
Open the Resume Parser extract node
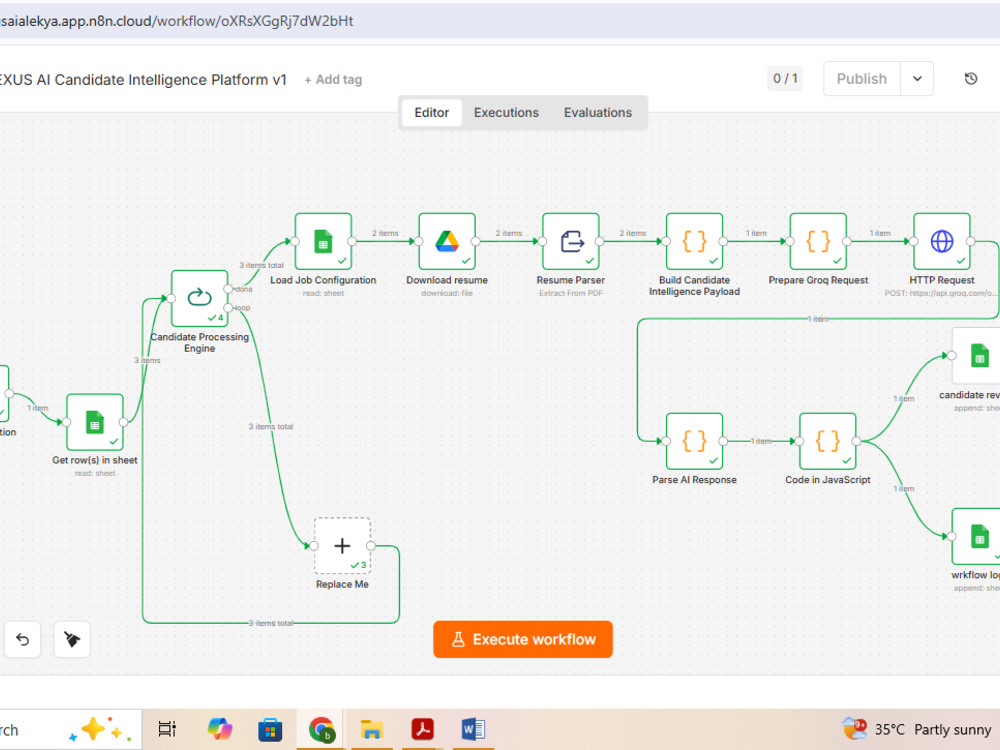point(571,241)
